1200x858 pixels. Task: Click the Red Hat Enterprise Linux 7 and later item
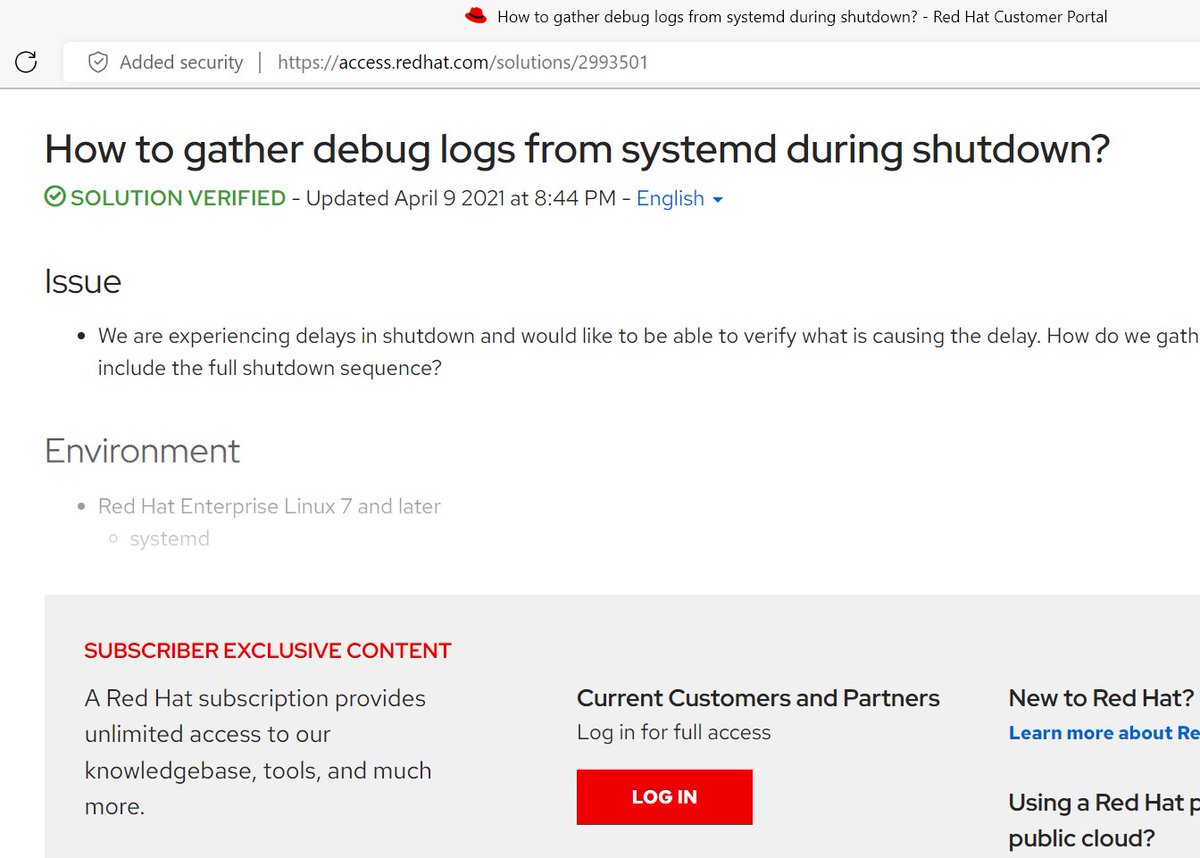(269, 506)
